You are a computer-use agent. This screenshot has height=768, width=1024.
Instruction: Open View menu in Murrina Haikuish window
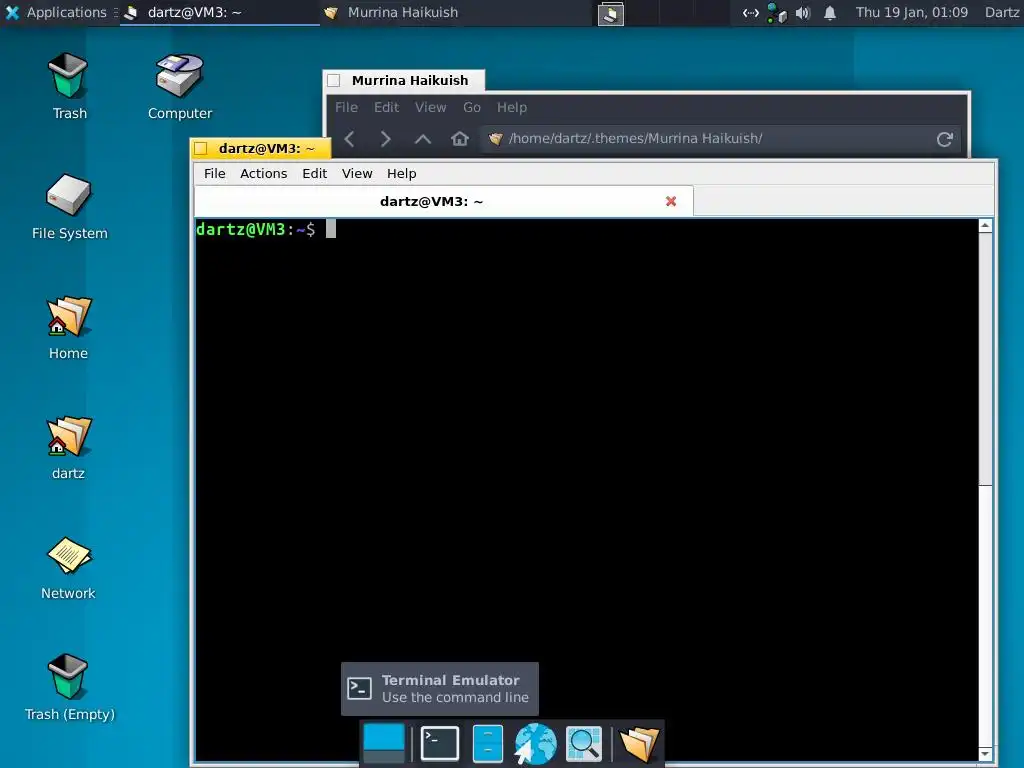[430, 108]
